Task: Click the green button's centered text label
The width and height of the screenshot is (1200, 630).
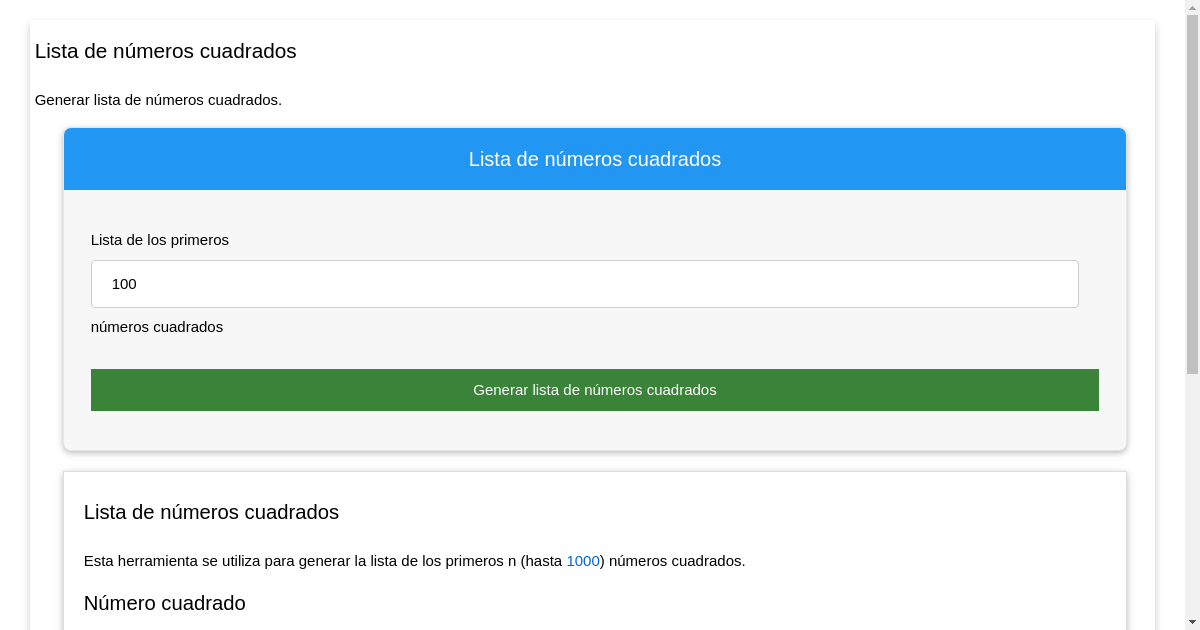Action: coord(595,390)
